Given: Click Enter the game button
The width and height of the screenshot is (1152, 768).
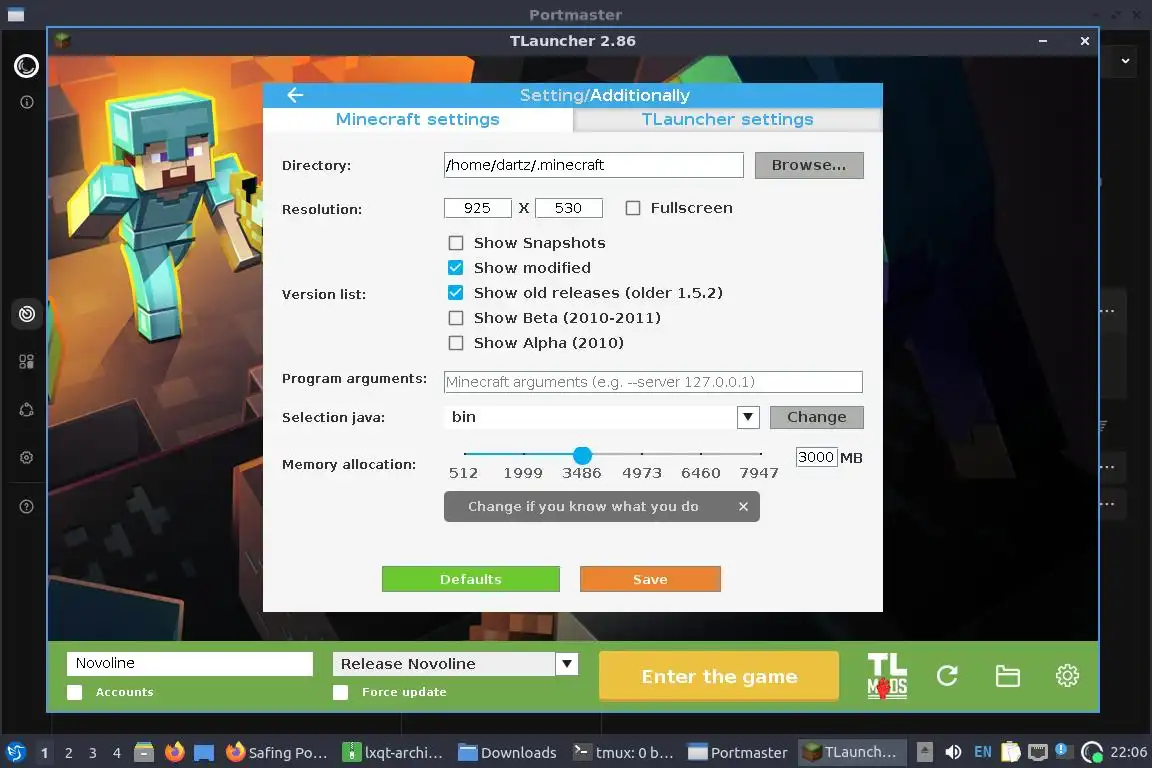Looking at the screenshot, I should click(719, 676).
